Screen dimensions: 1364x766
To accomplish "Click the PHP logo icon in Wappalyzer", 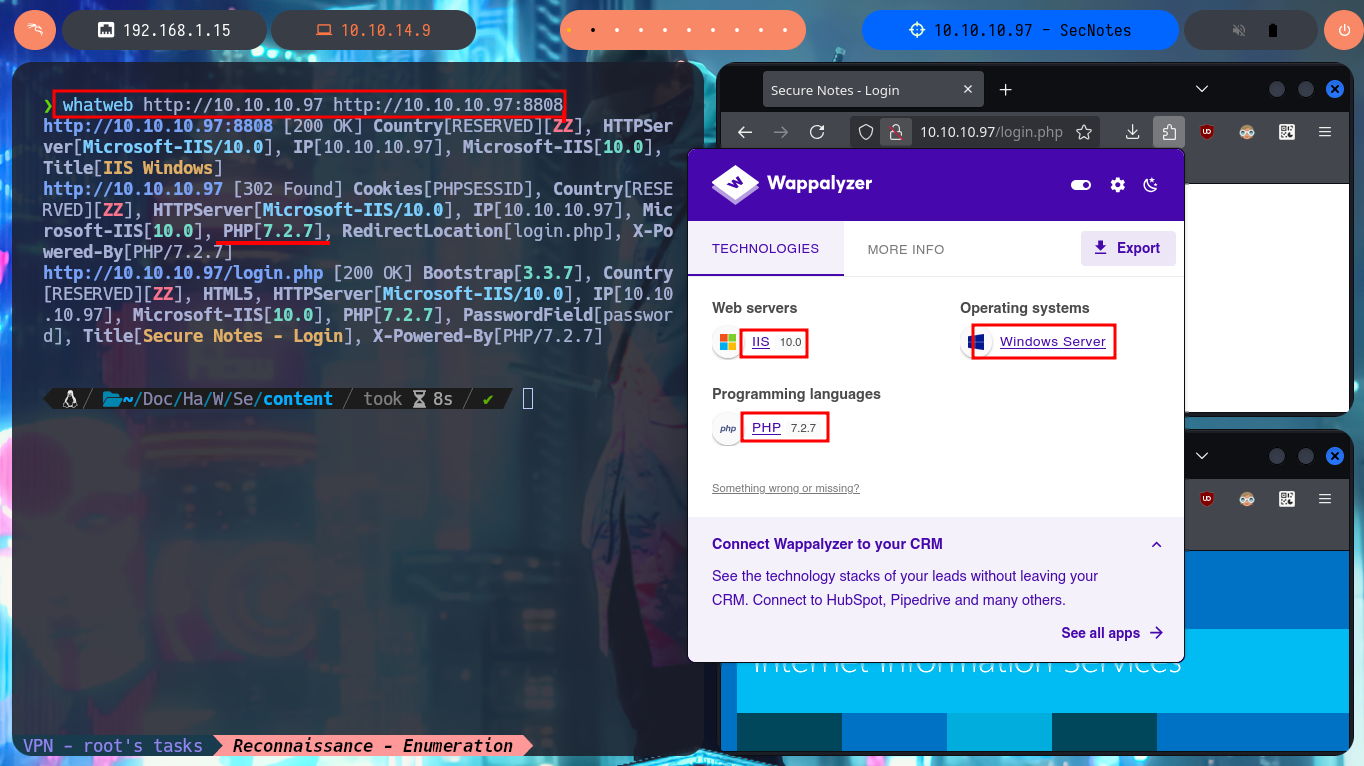I will (x=728, y=428).
